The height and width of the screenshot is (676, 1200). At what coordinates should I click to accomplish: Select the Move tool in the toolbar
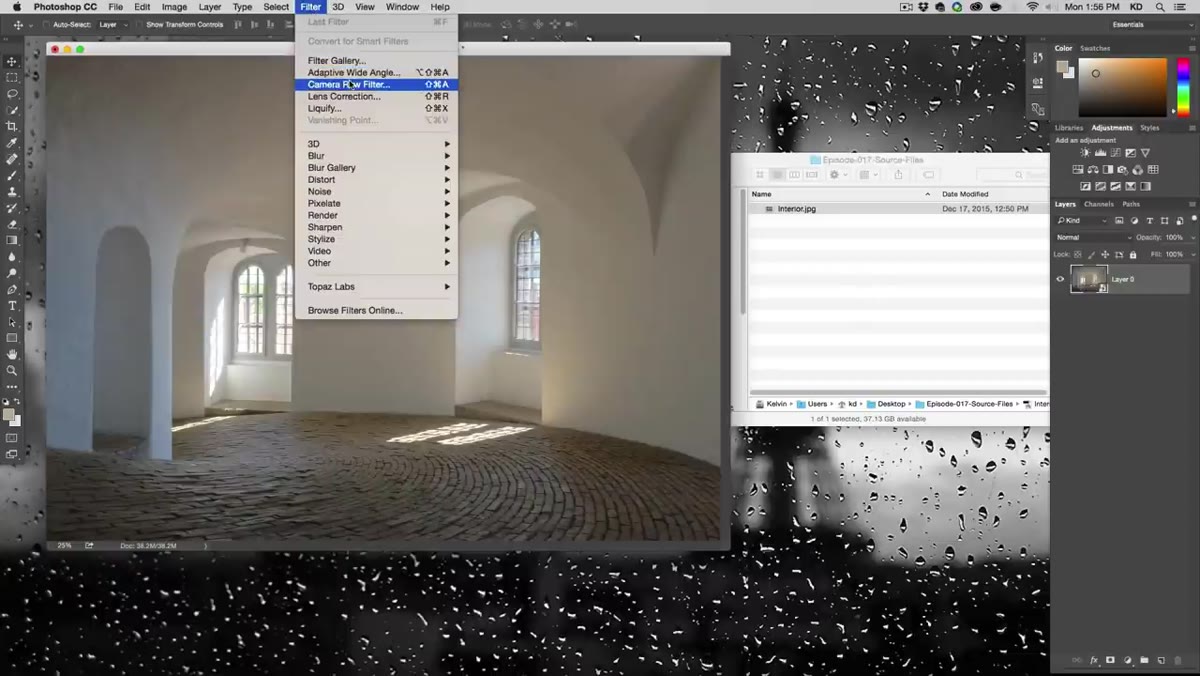(x=13, y=61)
